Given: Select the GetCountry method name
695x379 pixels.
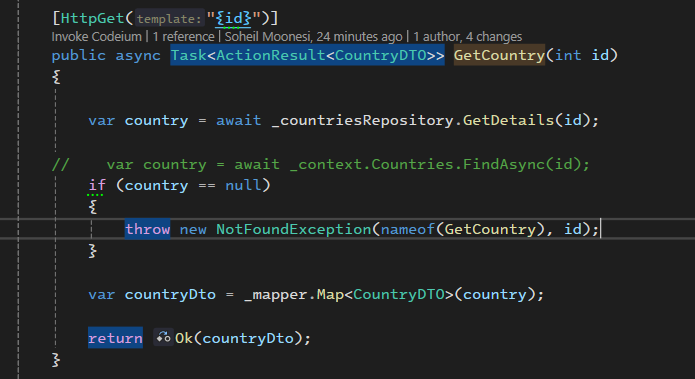Looking at the screenshot, I should pyautogui.click(x=499, y=55).
